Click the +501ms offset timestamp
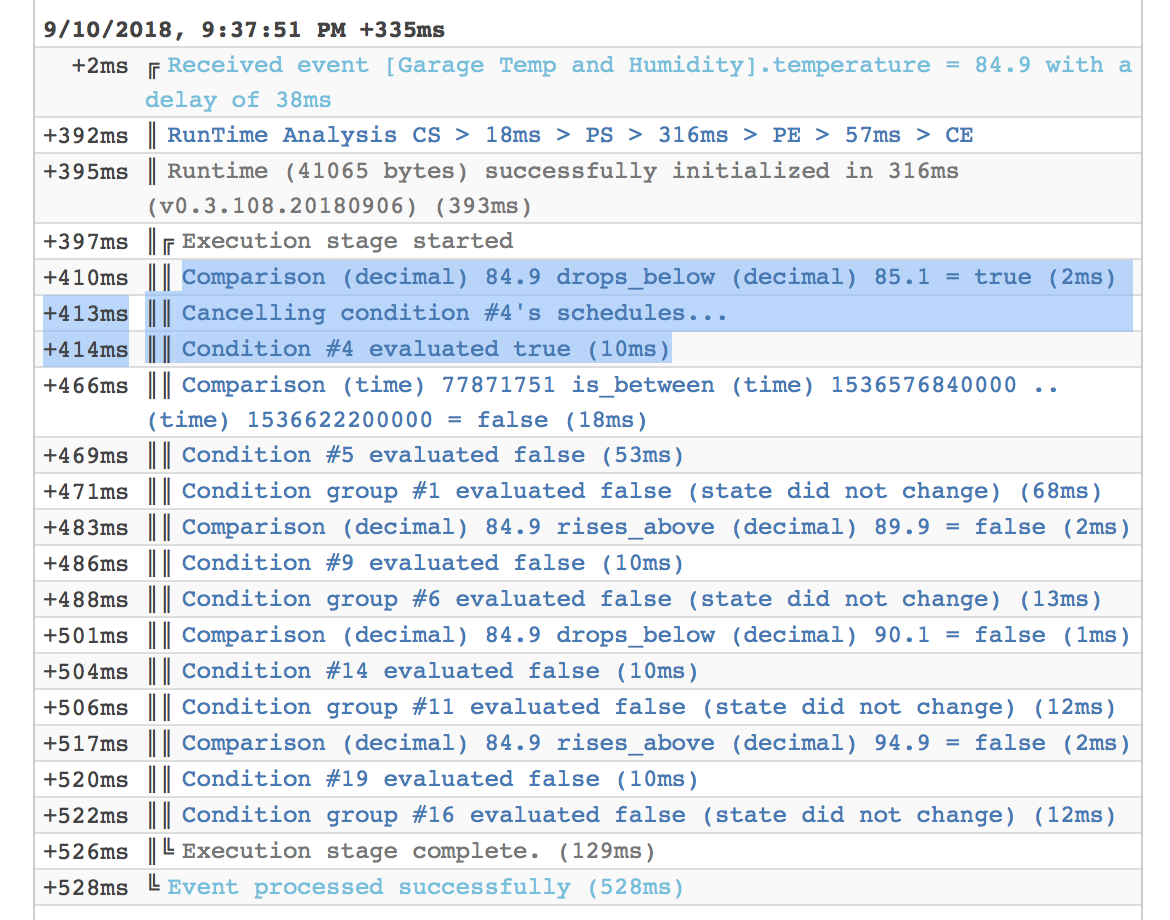Screen dimensions: 1170x920 [x=86, y=636]
